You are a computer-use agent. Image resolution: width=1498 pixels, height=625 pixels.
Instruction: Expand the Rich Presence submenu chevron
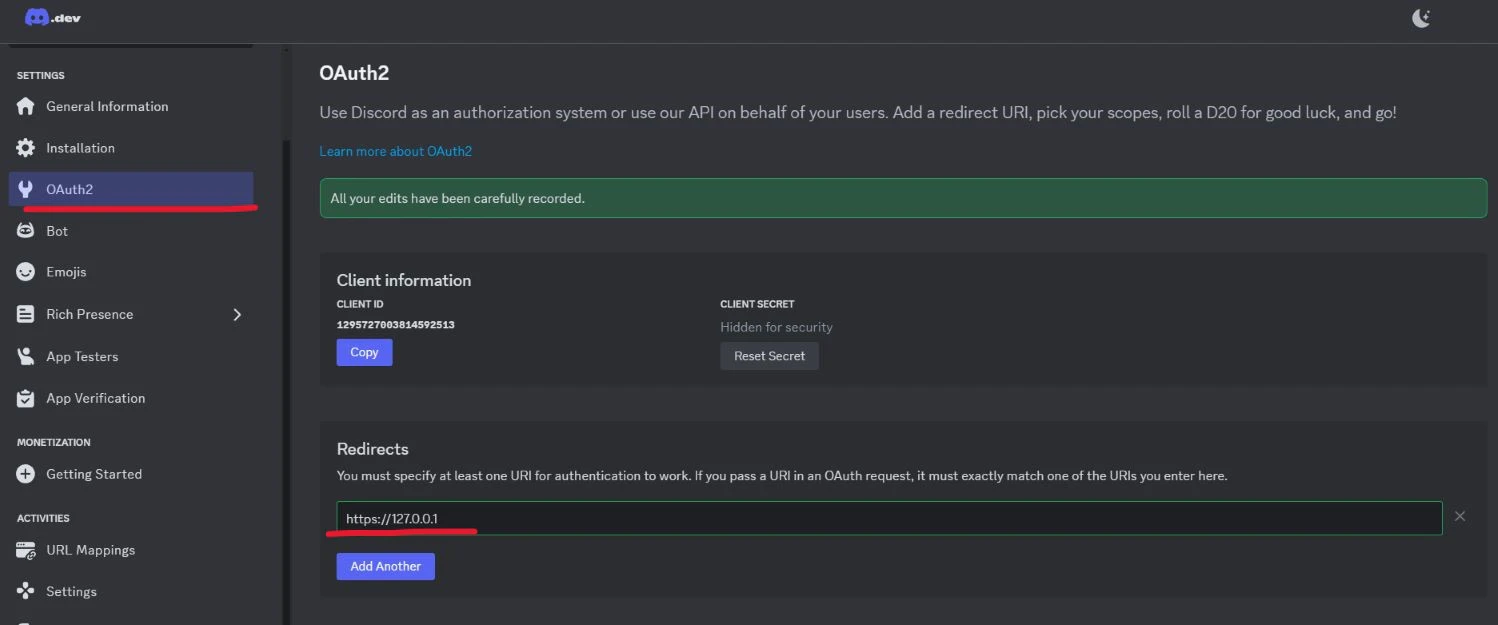click(237, 314)
